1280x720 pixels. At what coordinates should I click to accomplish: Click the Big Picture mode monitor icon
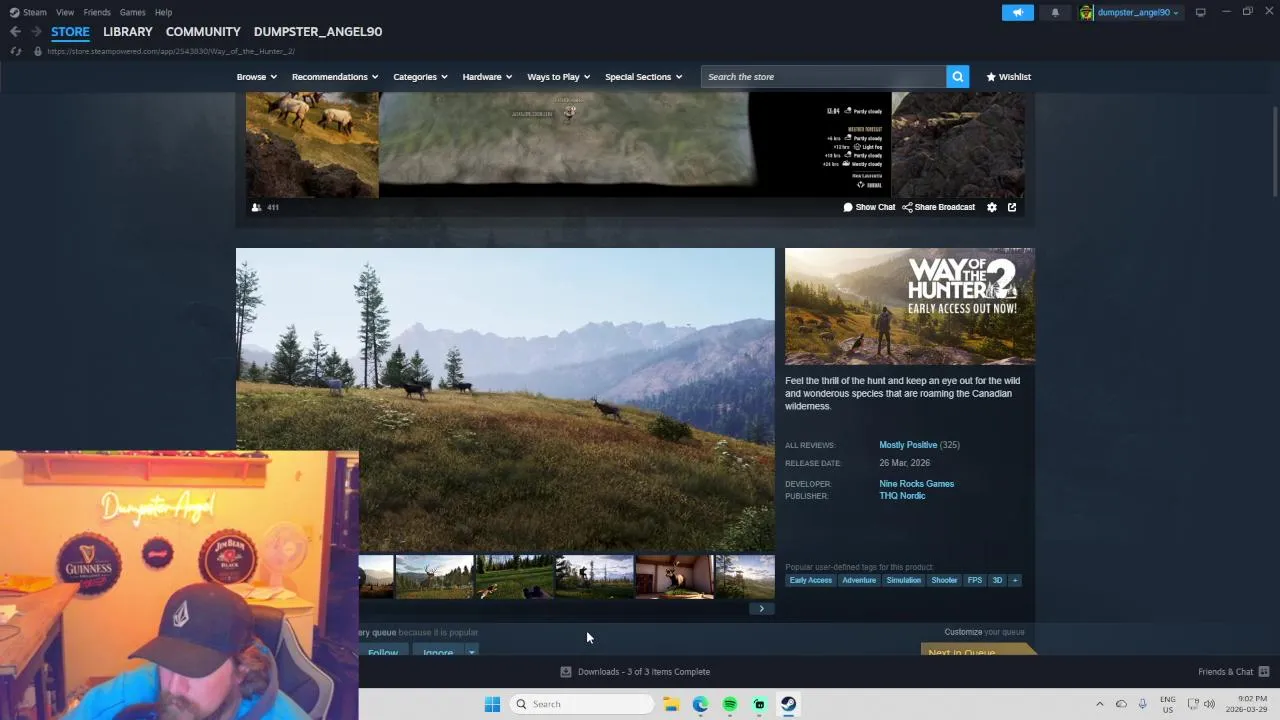[1200, 12]
